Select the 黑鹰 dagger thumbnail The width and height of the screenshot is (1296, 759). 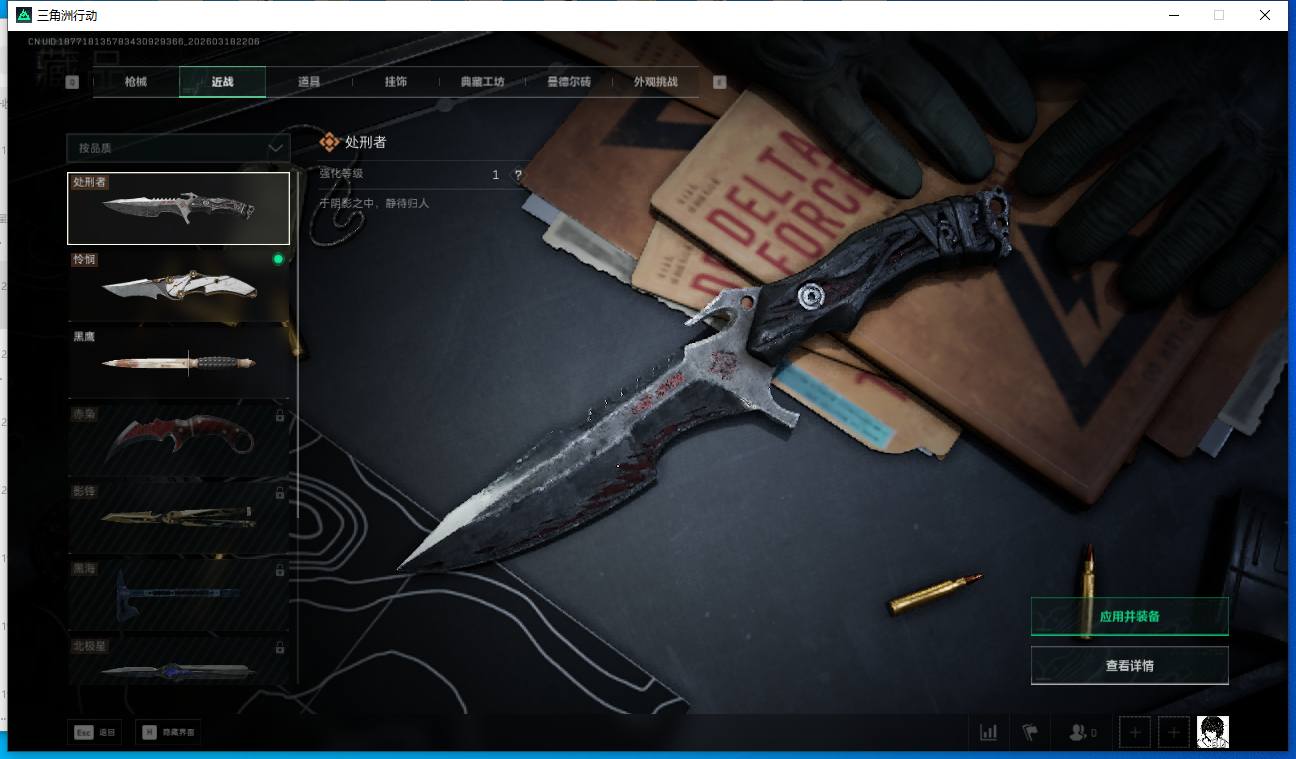(x=178, y=362)
